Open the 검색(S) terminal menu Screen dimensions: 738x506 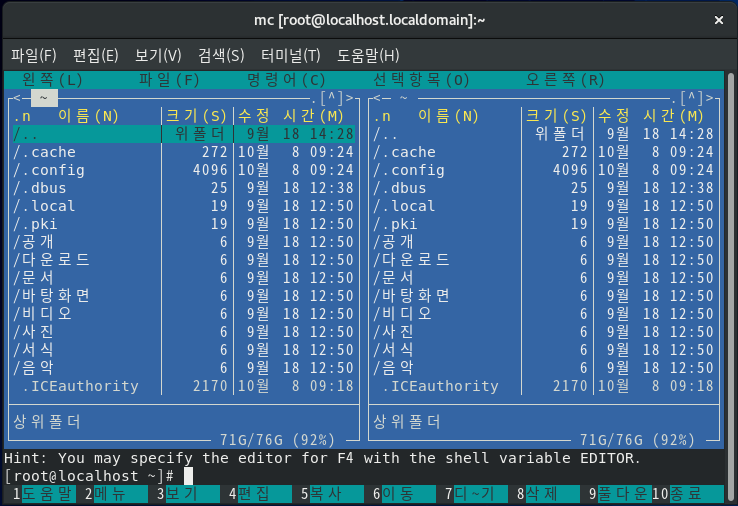[x=221, y=56]
